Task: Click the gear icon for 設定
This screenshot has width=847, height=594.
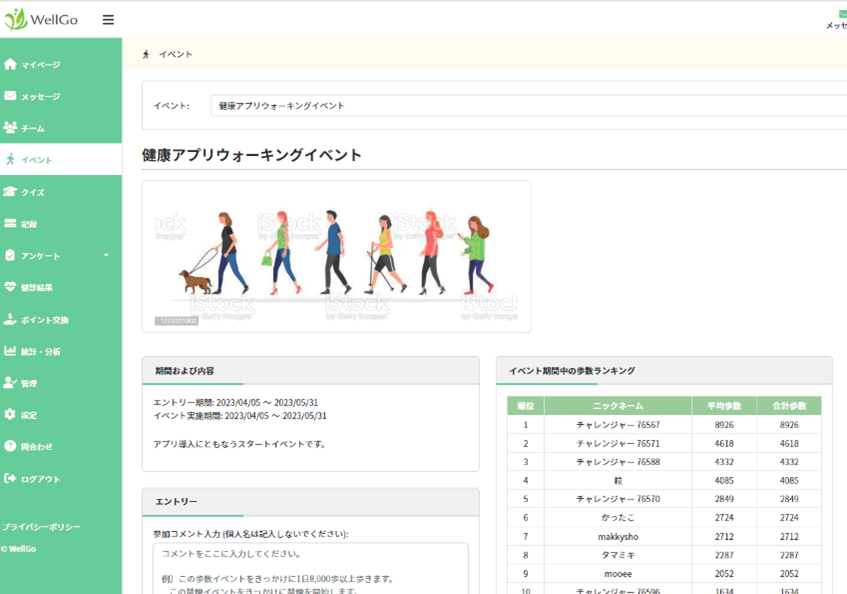Action: pyautogui.click(x=10, y=414)
